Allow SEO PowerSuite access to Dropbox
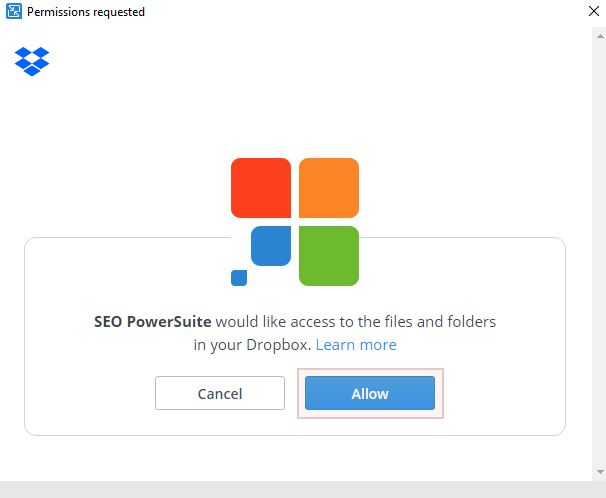 tap(370, 393)
